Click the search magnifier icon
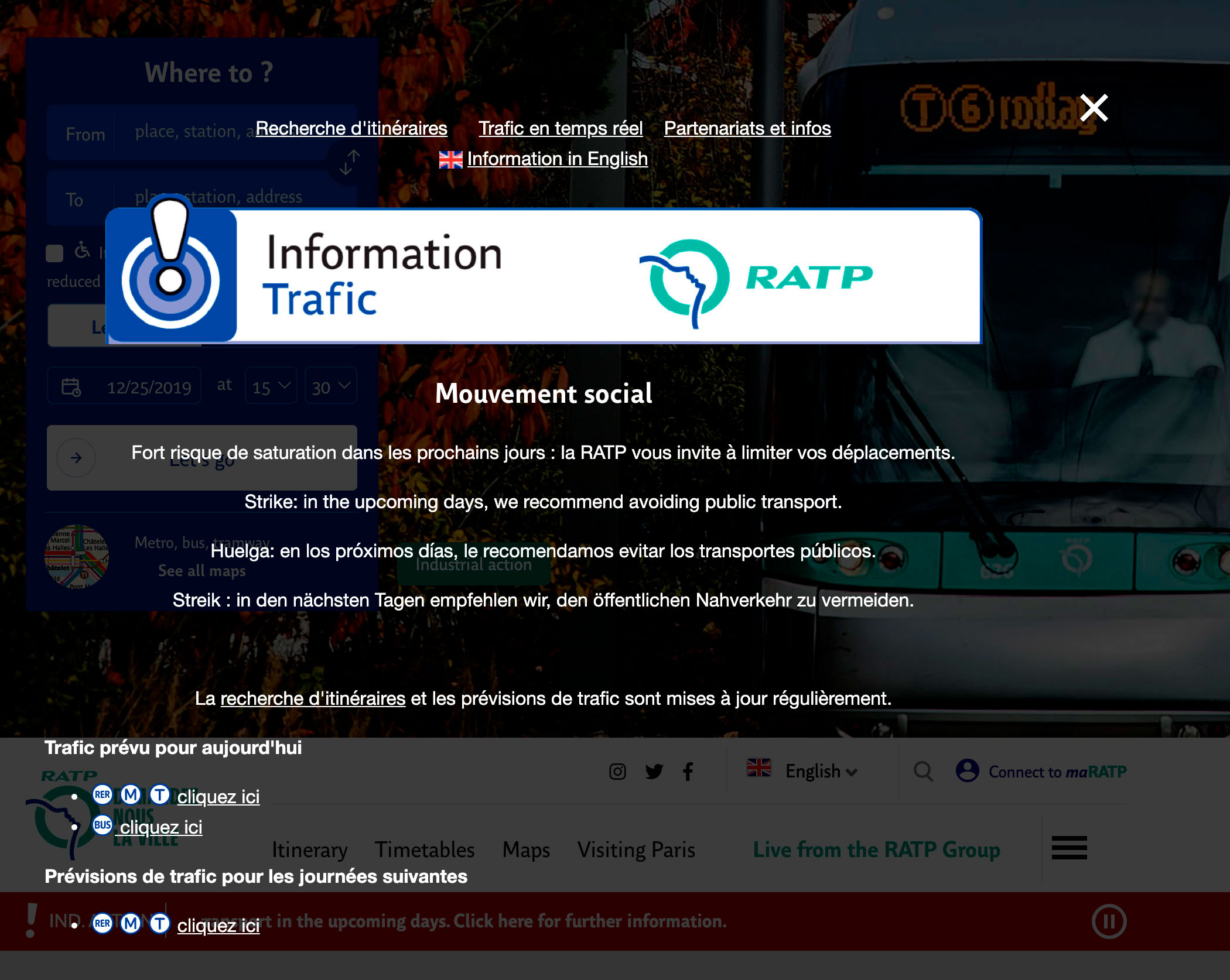Screen dimensions: 1230x980 (923, 771)
